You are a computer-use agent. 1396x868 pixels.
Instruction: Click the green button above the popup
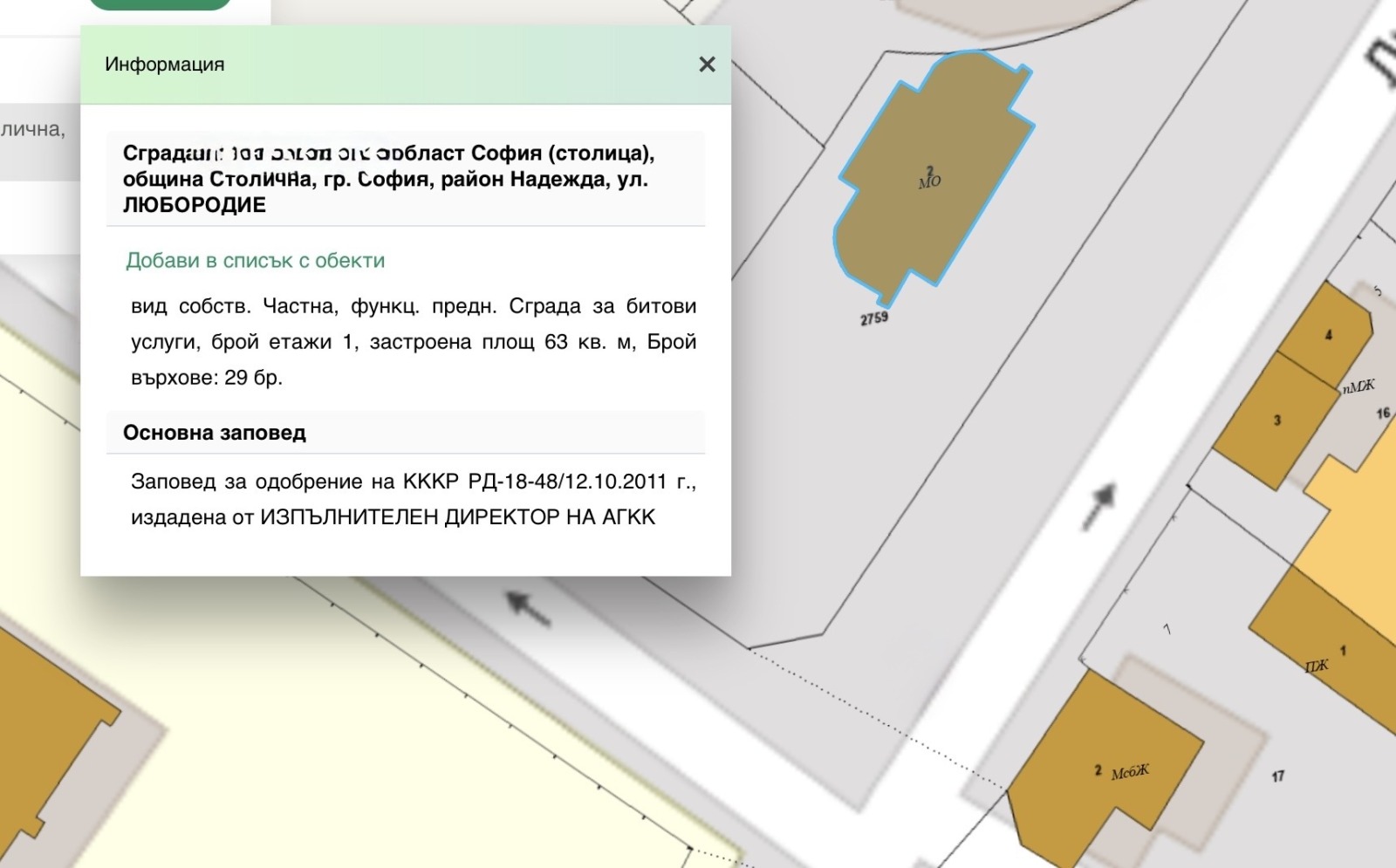(x=161, y=4)
